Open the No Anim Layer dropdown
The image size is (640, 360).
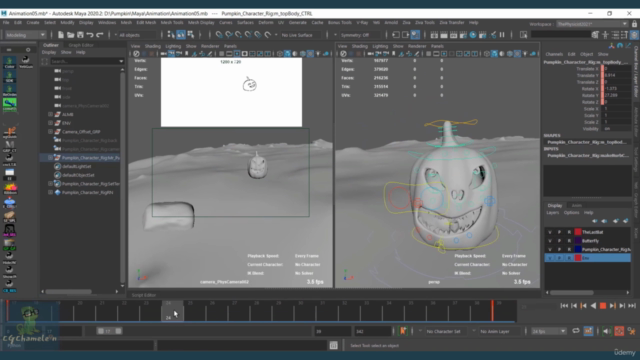click(499, 331)
